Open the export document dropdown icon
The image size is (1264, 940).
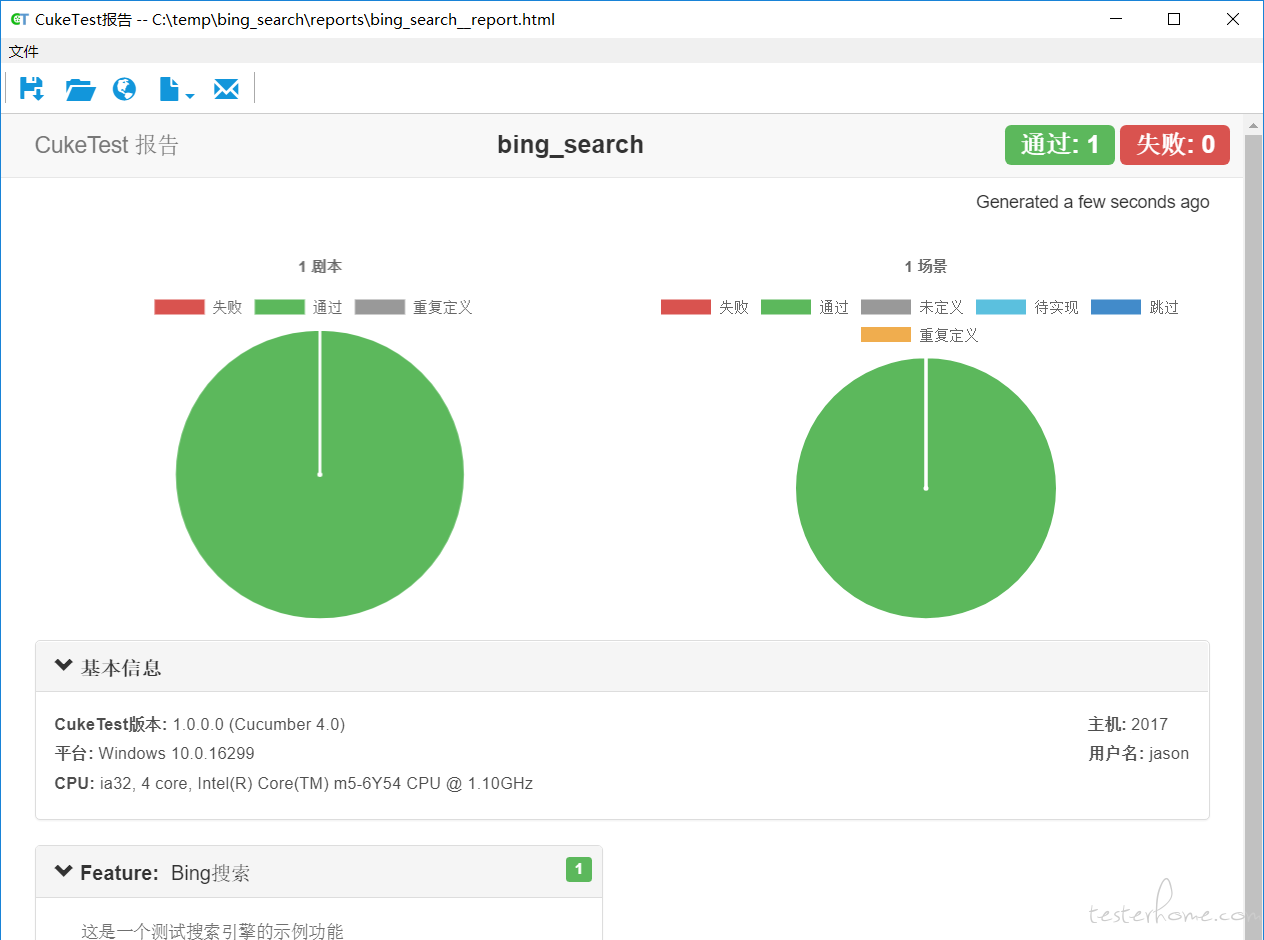point(177,89)
